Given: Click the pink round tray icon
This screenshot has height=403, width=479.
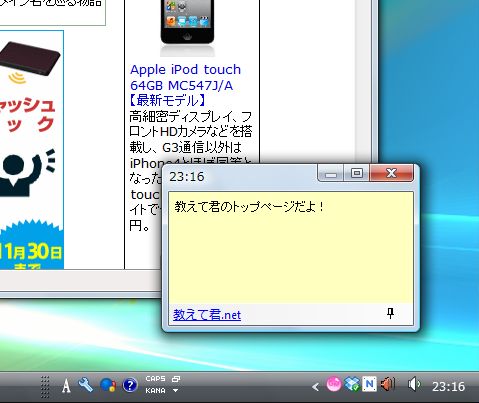Looking at the screenshot, I should 334,384.
